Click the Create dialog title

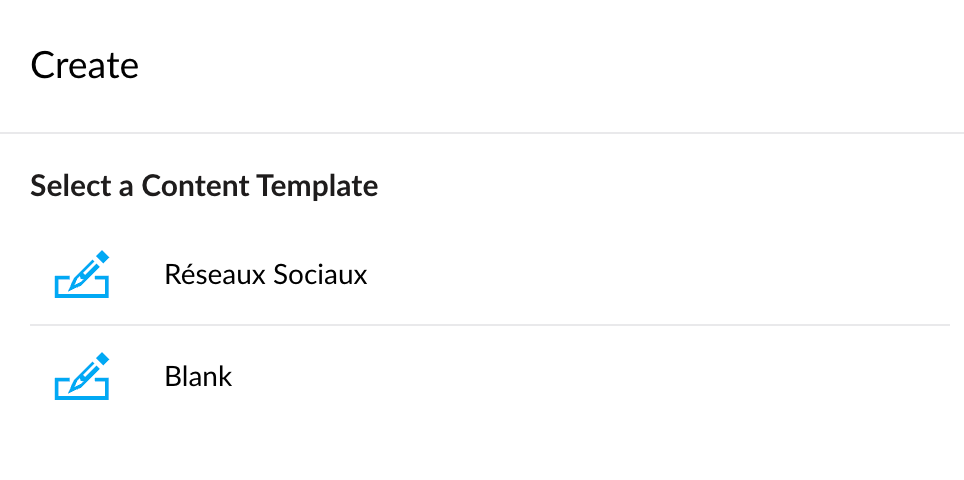(84, 65)
